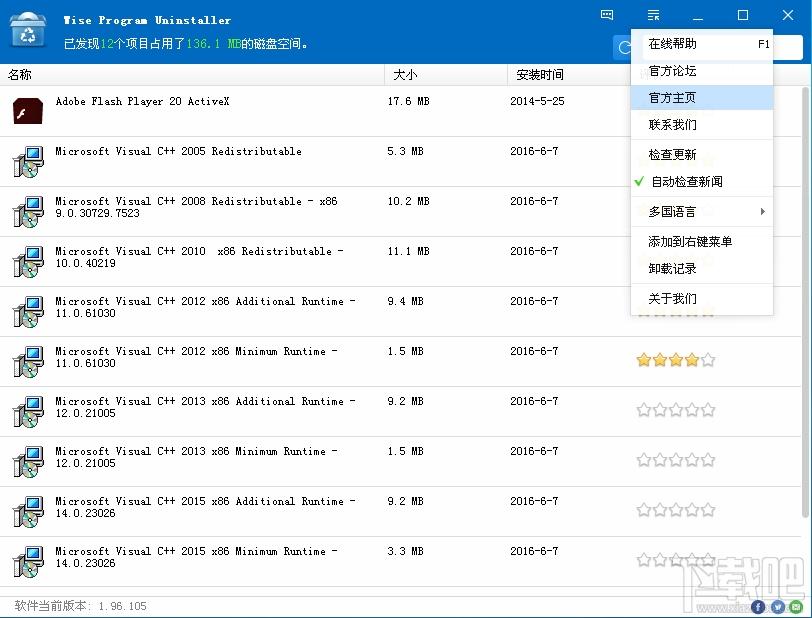Expand the 多国语言 submenu
Screen dimensions: 812x618
coord(702,211)
